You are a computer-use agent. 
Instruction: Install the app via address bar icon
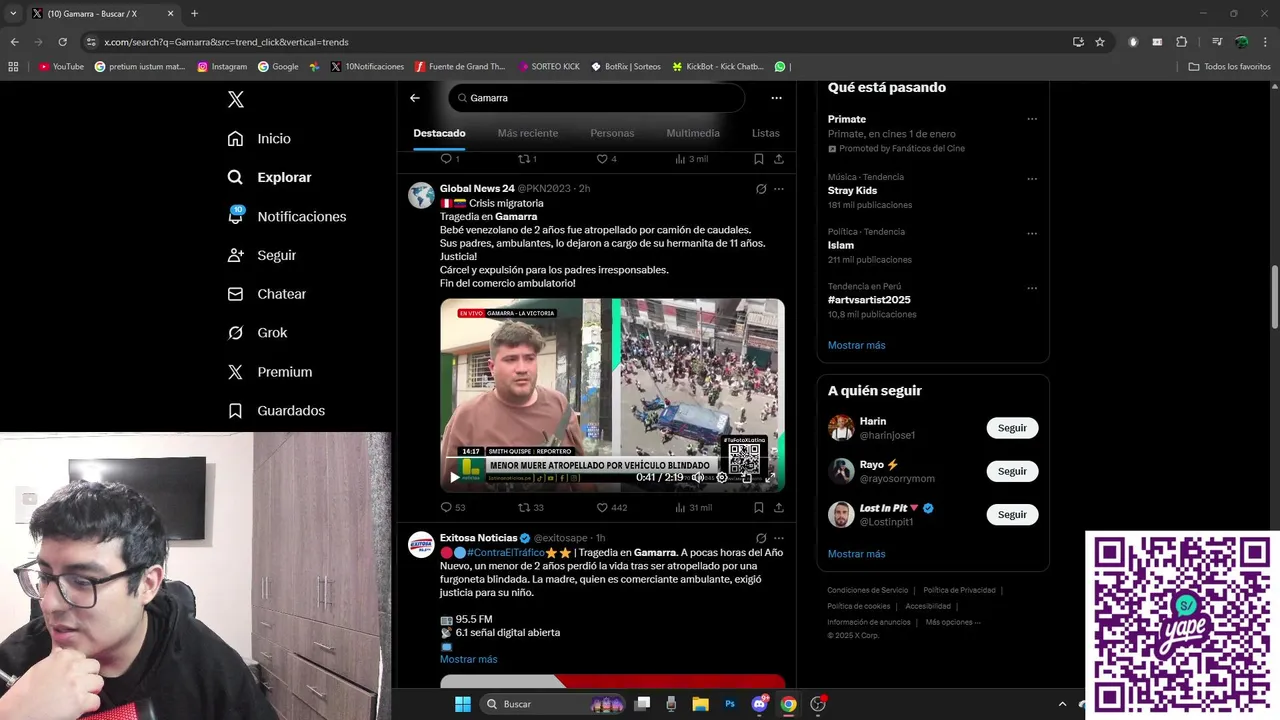[x=1078, y=42]
